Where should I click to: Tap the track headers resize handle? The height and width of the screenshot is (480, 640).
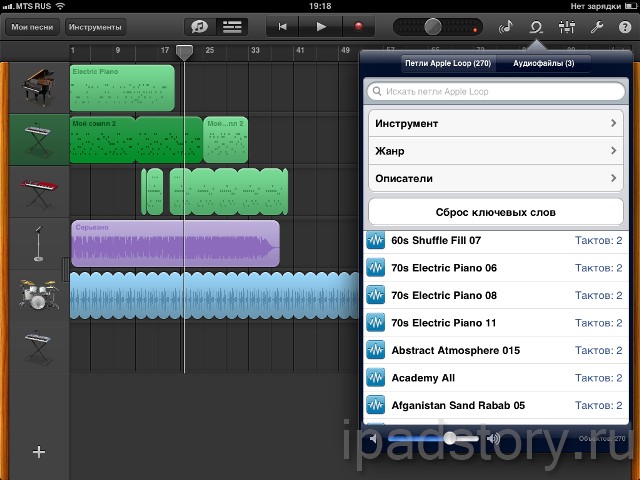pyautogui.click(x=65, y=269)
